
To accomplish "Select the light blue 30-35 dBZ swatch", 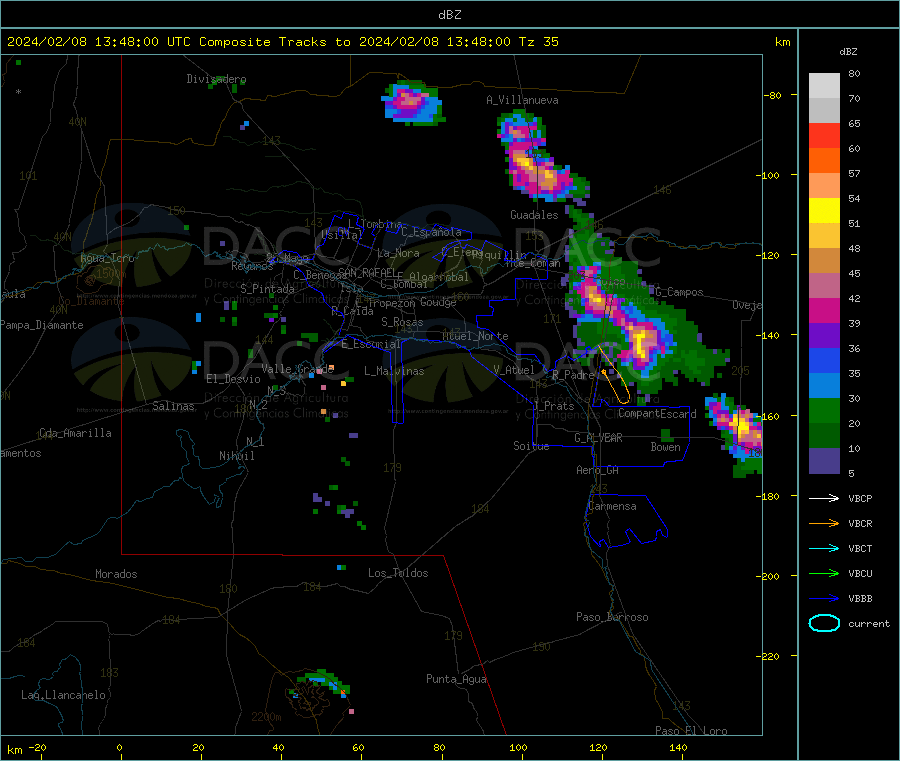I will coord(824,386).
